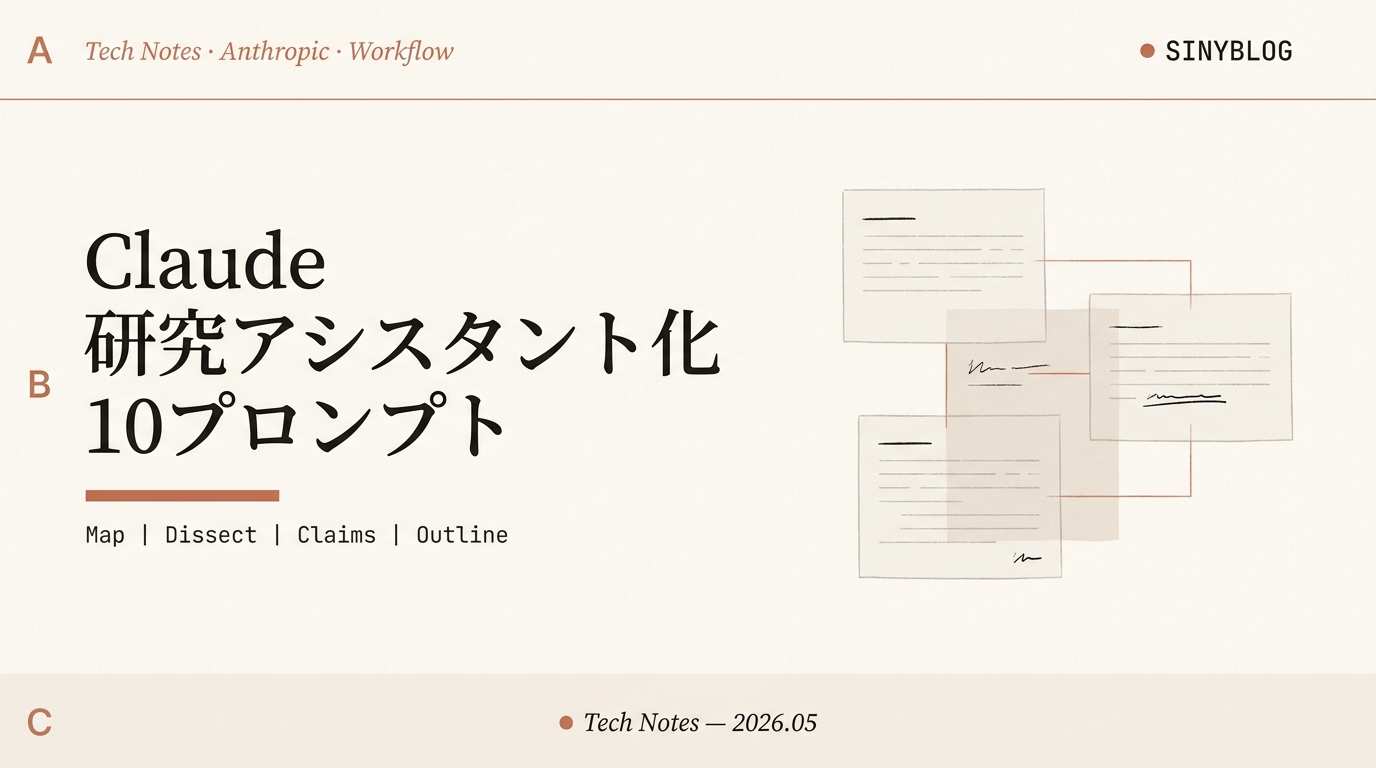Click the "Claude" title line
This screenshot has width=1376, height=768.
point(206,262)
